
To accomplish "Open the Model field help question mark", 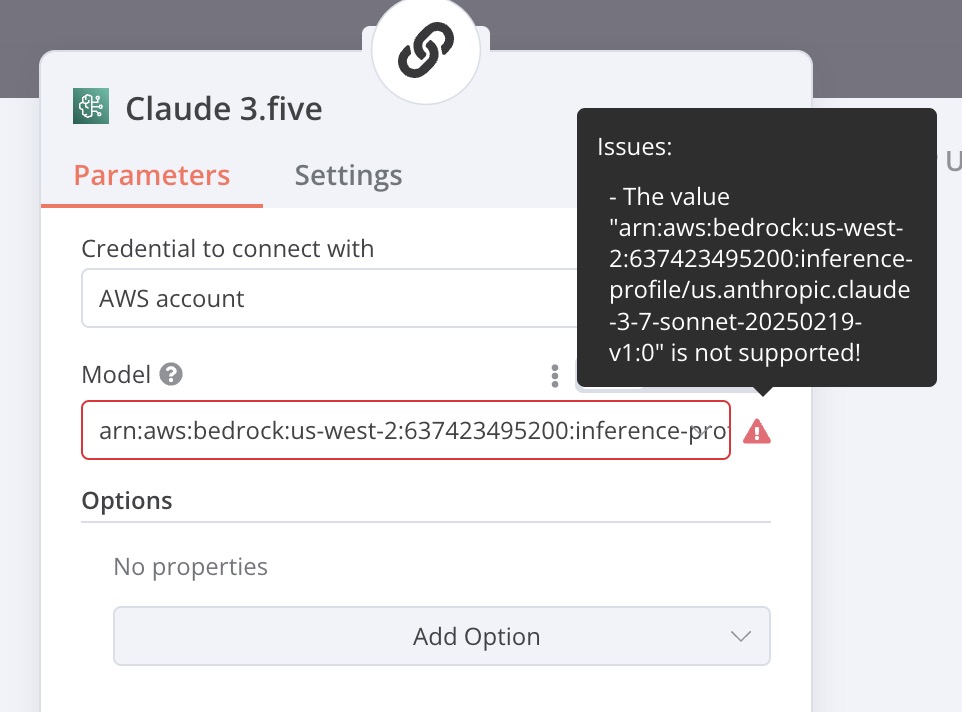I will click(171, 374).
